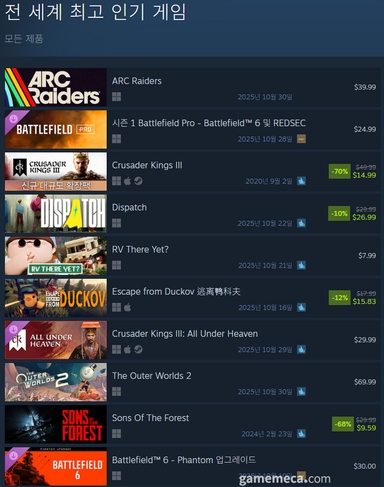Viewport: 384px width, 487px height.
Task: Open the ARC Raiders game thumbnail
Action: [x=56, y=87]
